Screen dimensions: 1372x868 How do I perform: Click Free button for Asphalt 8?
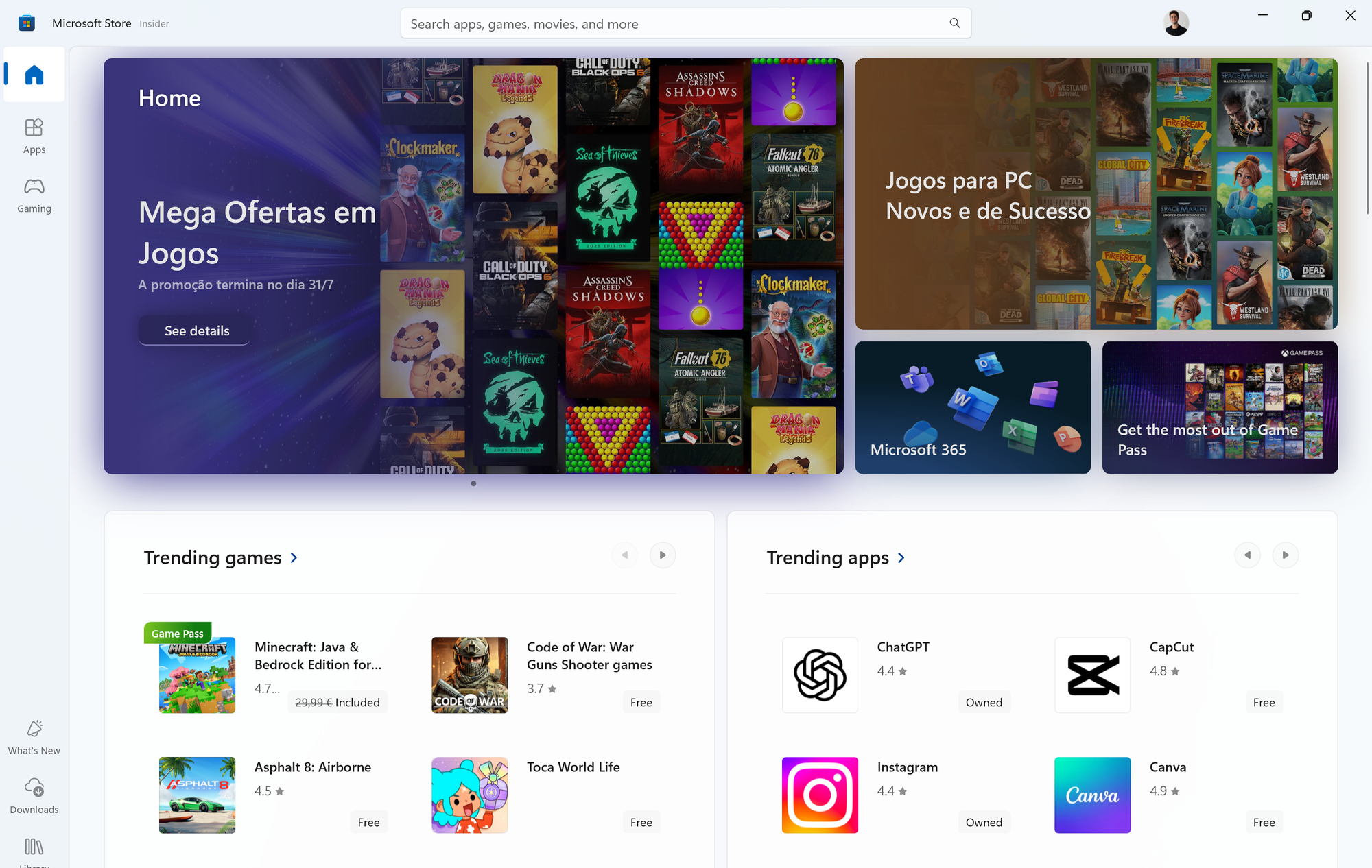tap(369, 822)
